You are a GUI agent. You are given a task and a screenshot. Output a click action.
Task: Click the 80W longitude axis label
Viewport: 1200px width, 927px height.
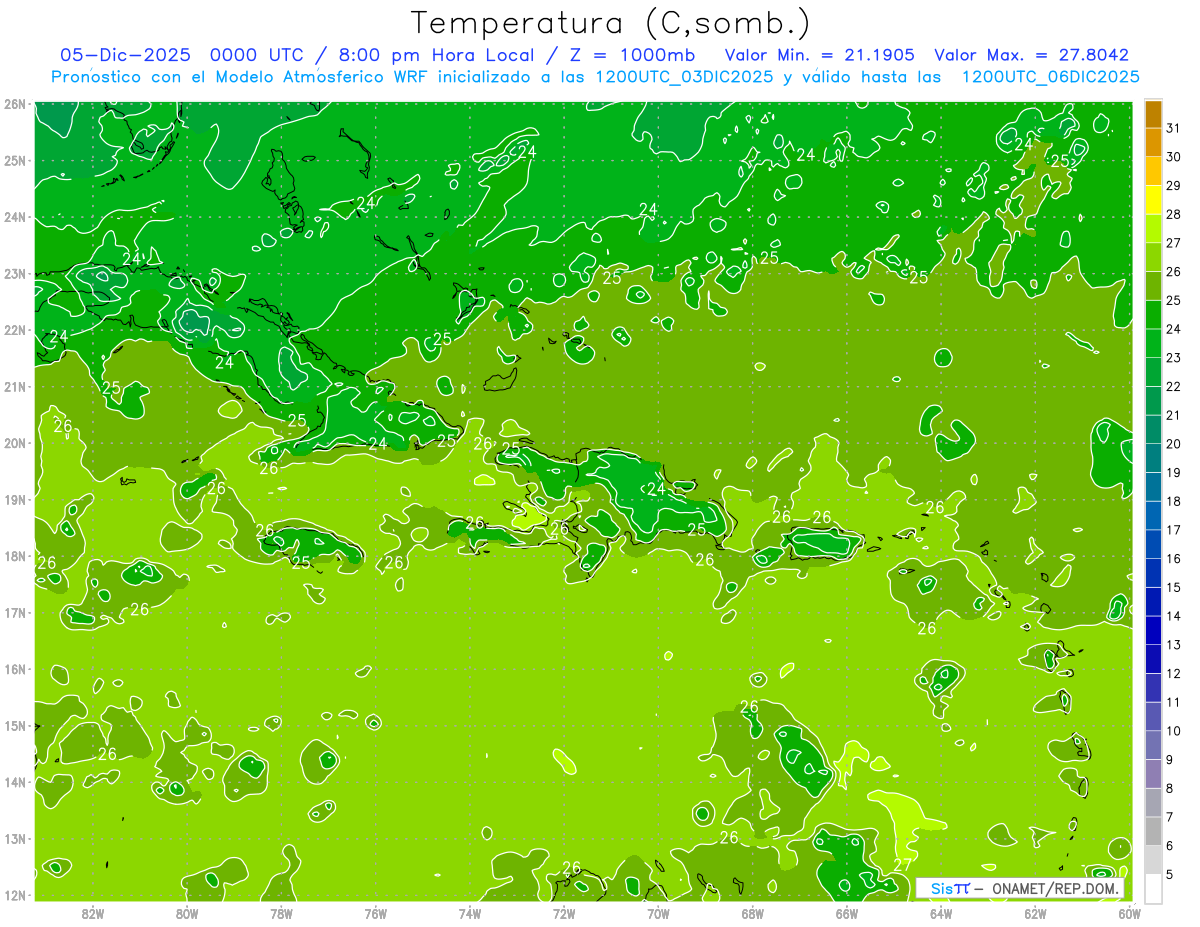click(x=187, y=913)
